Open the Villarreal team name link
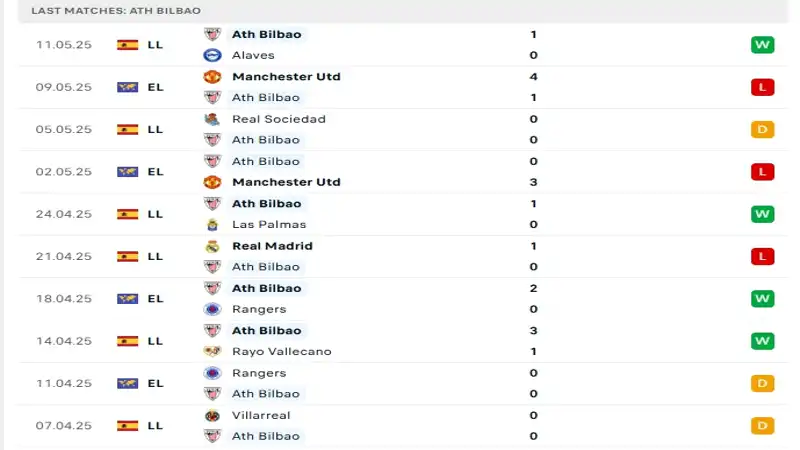 262,415
